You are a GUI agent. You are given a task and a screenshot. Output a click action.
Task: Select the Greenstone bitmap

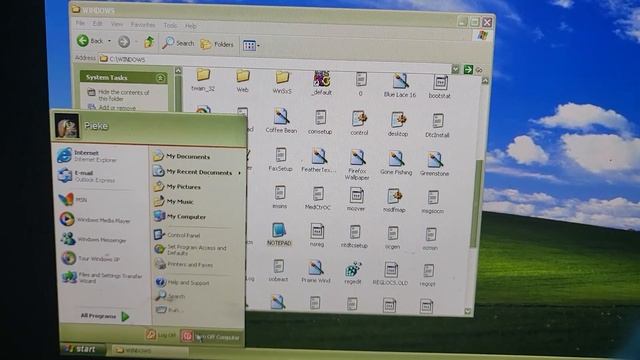click(434, 163)
